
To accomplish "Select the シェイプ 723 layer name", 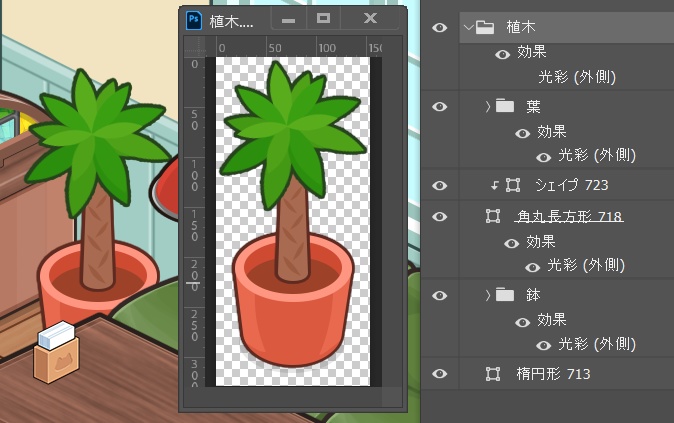I will [572, 185].
